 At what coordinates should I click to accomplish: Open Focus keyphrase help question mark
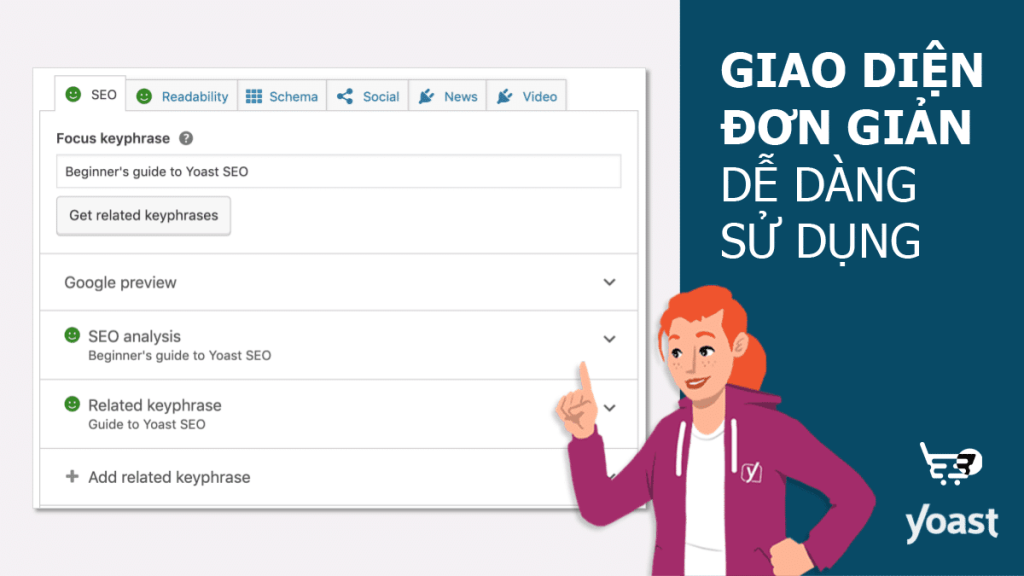point(186,138)
